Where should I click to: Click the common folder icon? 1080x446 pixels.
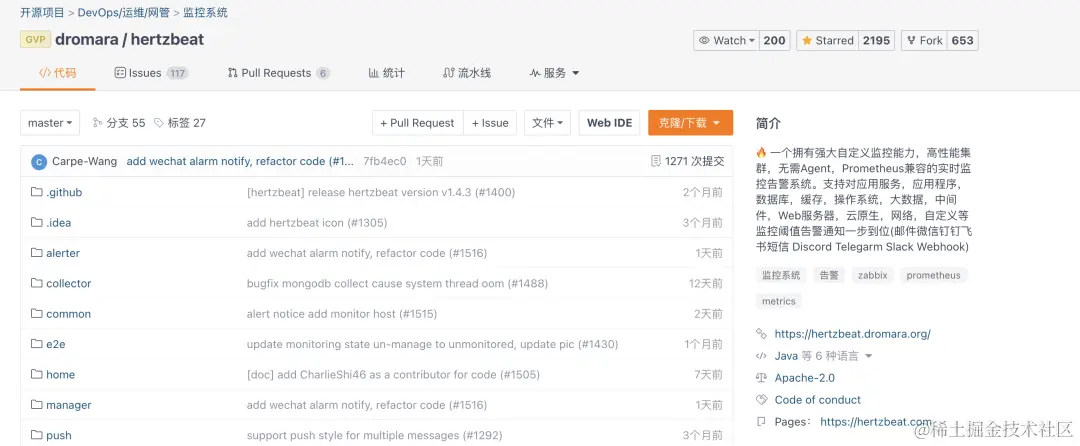37,313
